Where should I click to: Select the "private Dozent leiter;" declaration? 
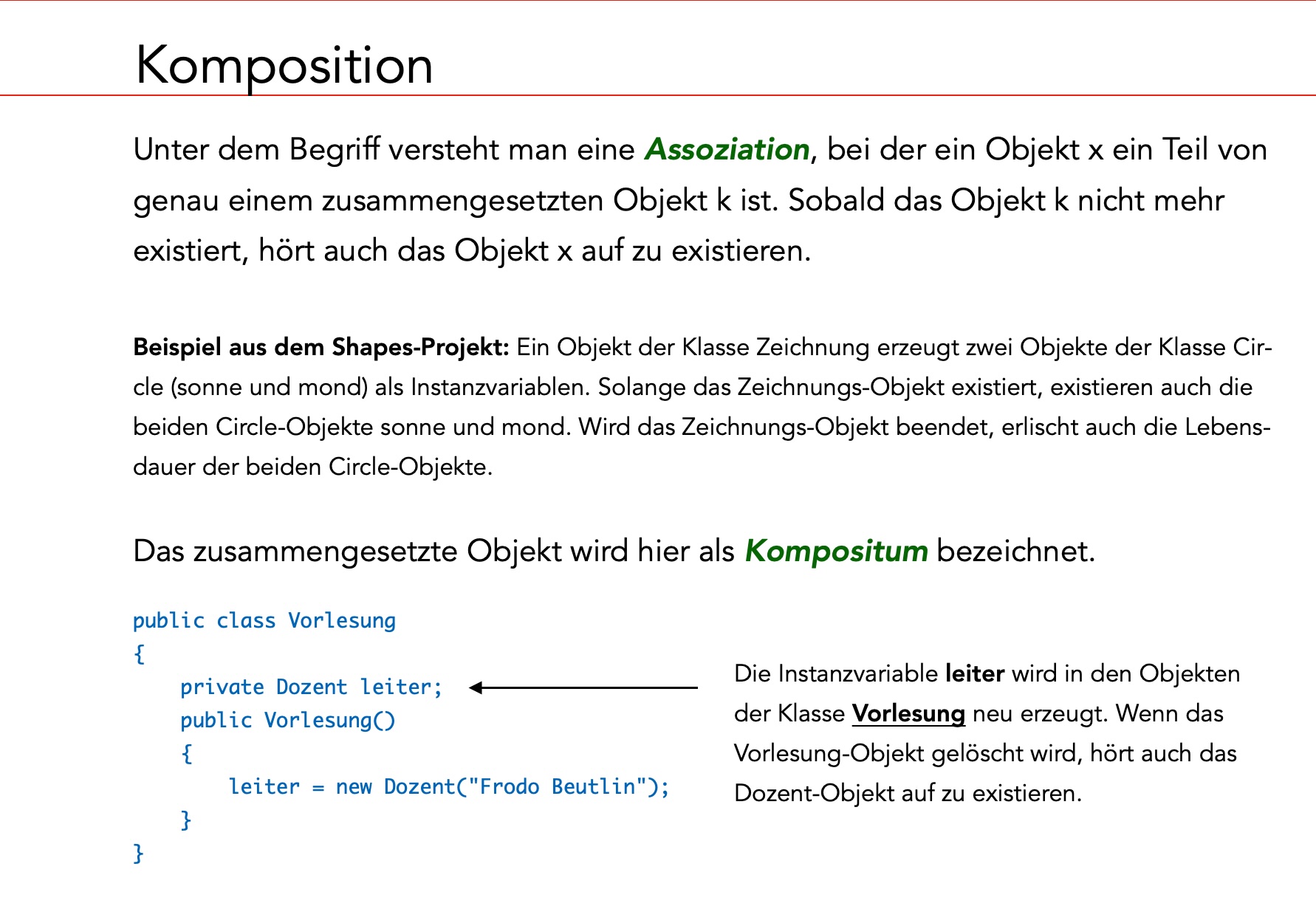point(311,687)
